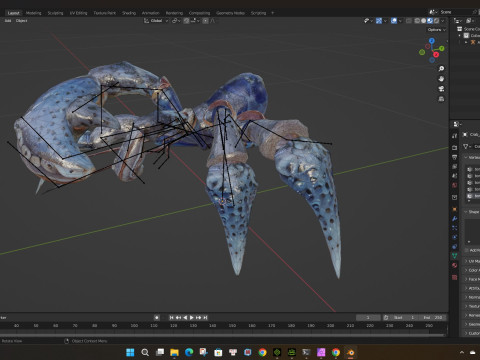Open the Scene properties tab
The height and width of the screenshot is (360, 480).
(454, 176)
